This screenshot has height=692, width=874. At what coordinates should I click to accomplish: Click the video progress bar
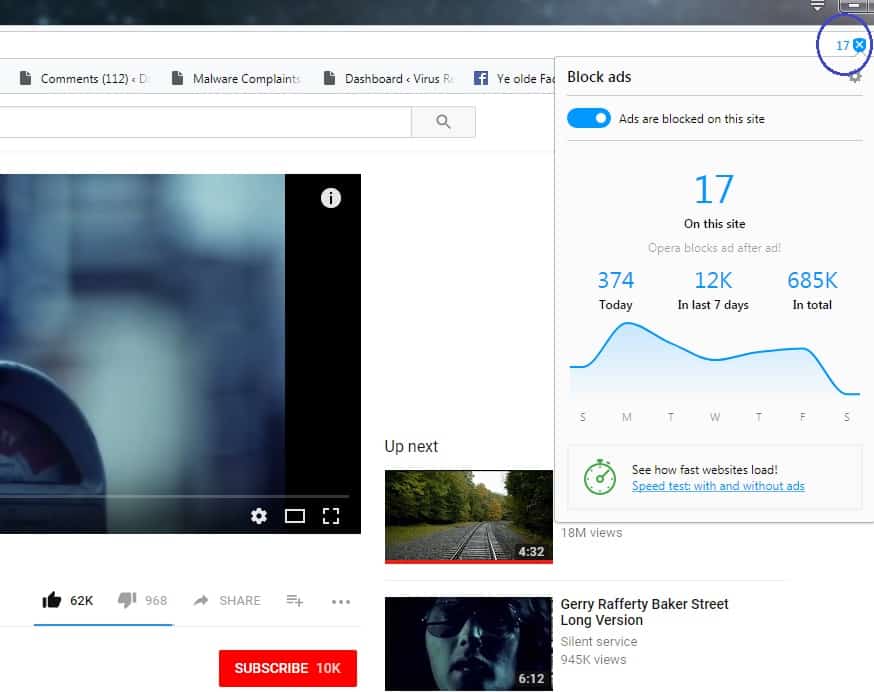(174, 496)
